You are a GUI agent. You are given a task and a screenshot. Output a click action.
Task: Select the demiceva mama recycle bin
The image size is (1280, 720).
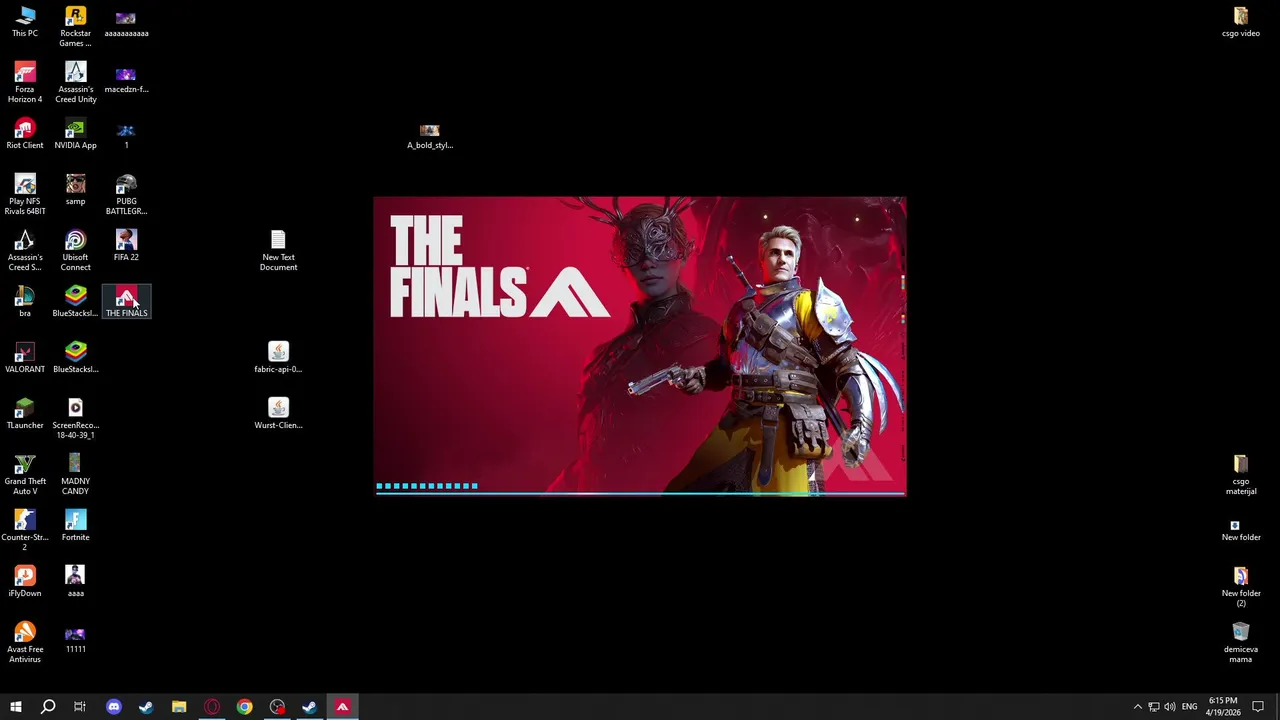pos(1241,642)
